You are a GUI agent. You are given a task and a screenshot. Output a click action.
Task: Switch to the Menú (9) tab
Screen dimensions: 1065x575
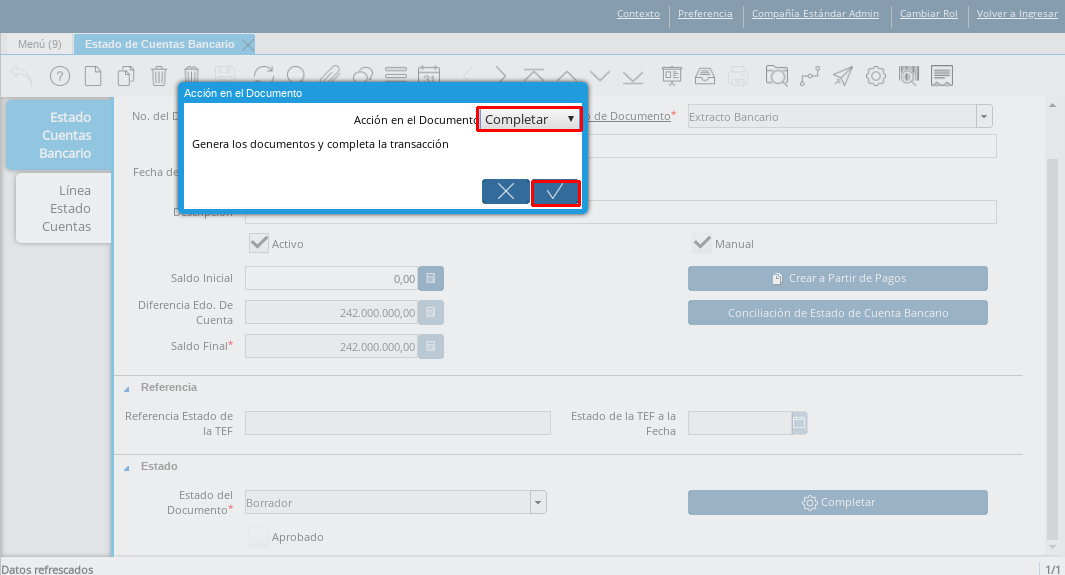point(39,44)
